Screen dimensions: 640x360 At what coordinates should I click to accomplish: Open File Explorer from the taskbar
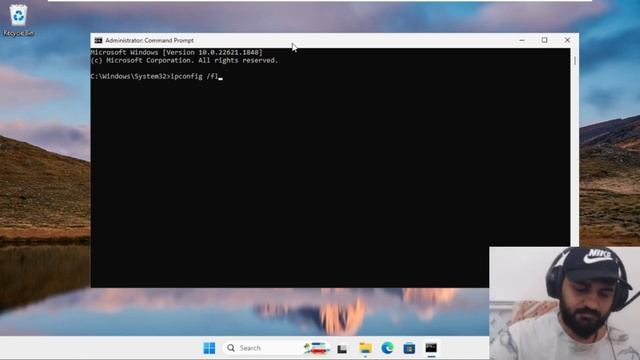(x=365, y=348)
